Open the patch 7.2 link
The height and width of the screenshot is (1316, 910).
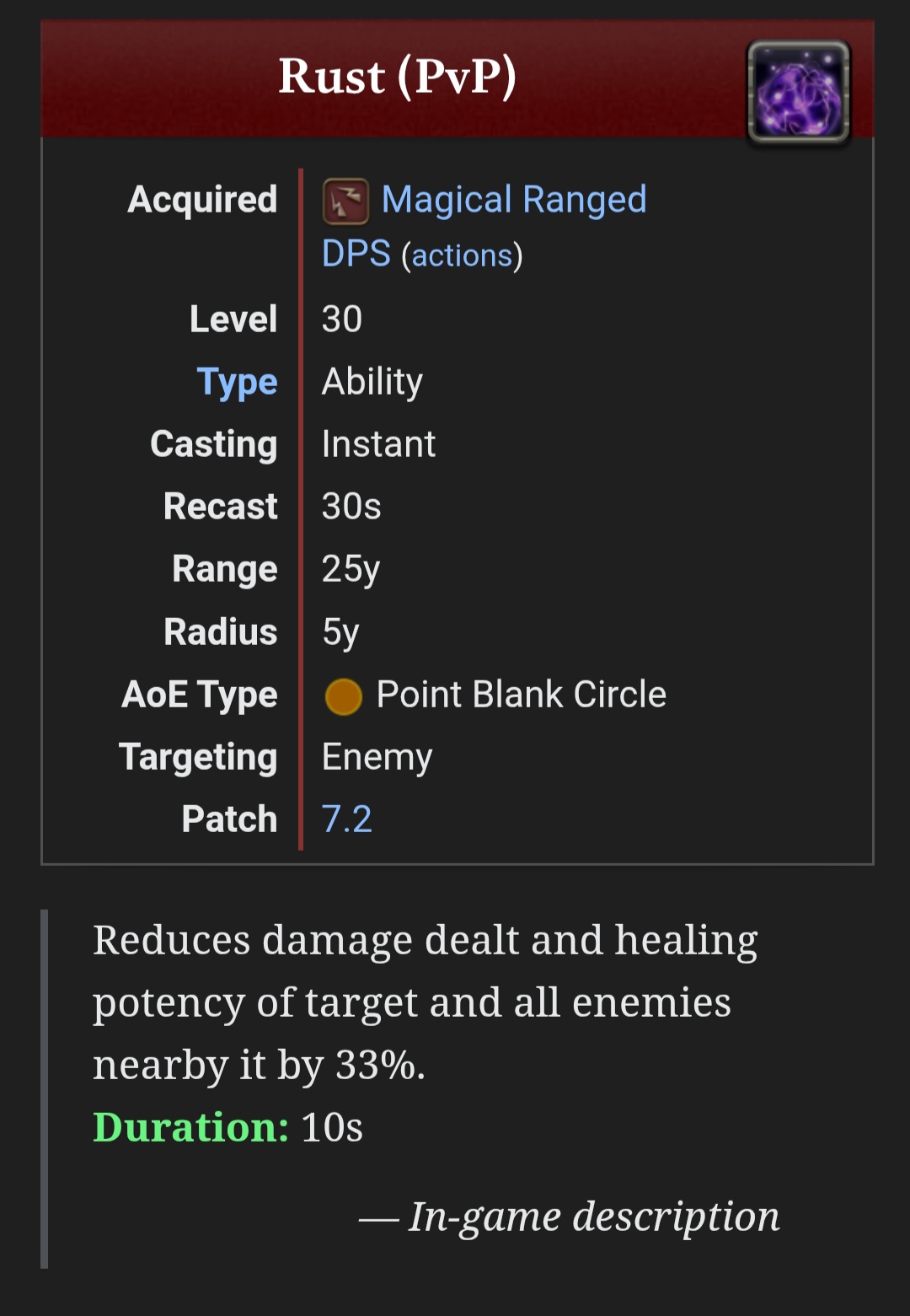click(x=346, y=819)
